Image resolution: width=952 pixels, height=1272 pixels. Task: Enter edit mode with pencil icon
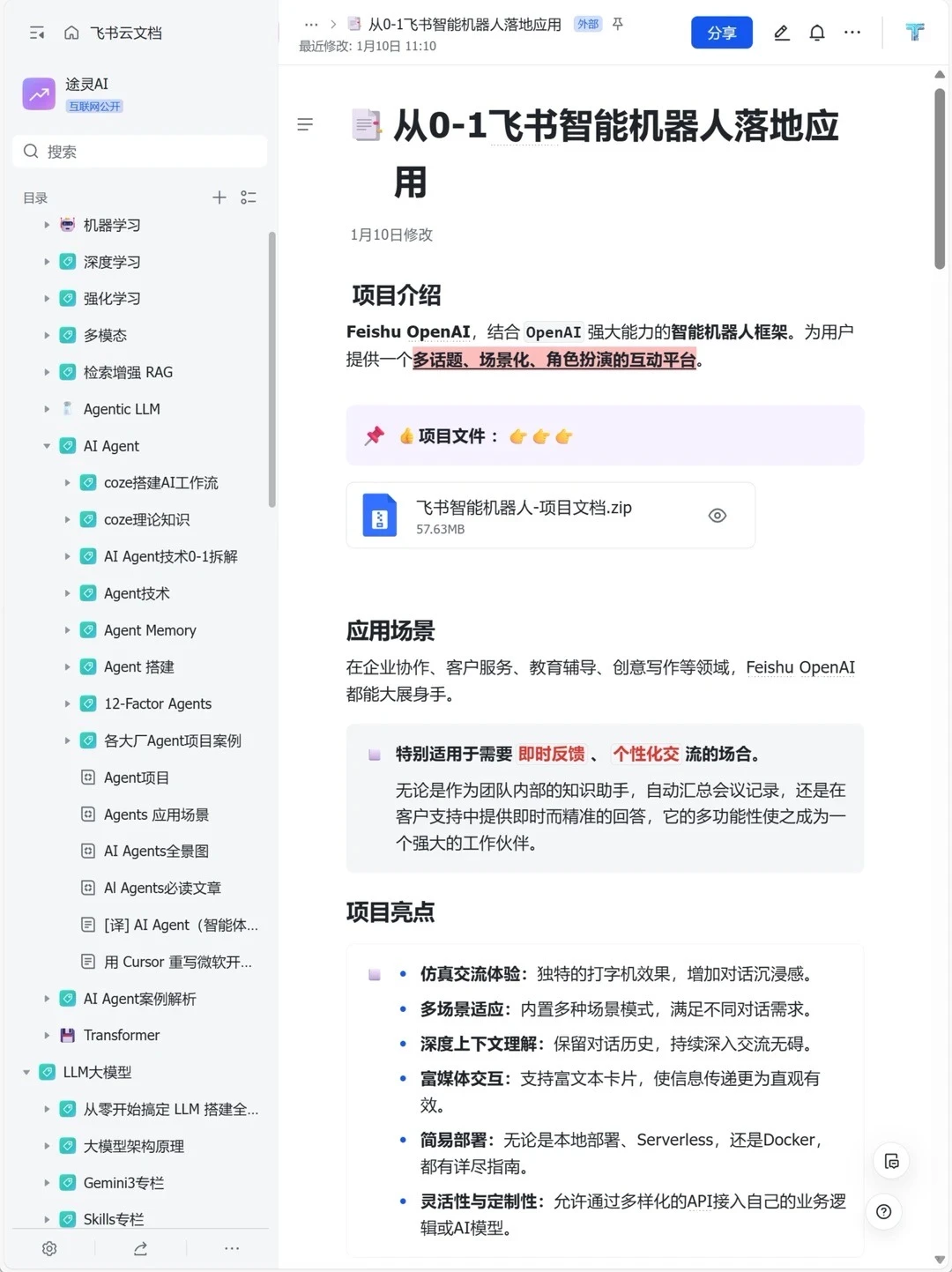click(x=781, y=33)
